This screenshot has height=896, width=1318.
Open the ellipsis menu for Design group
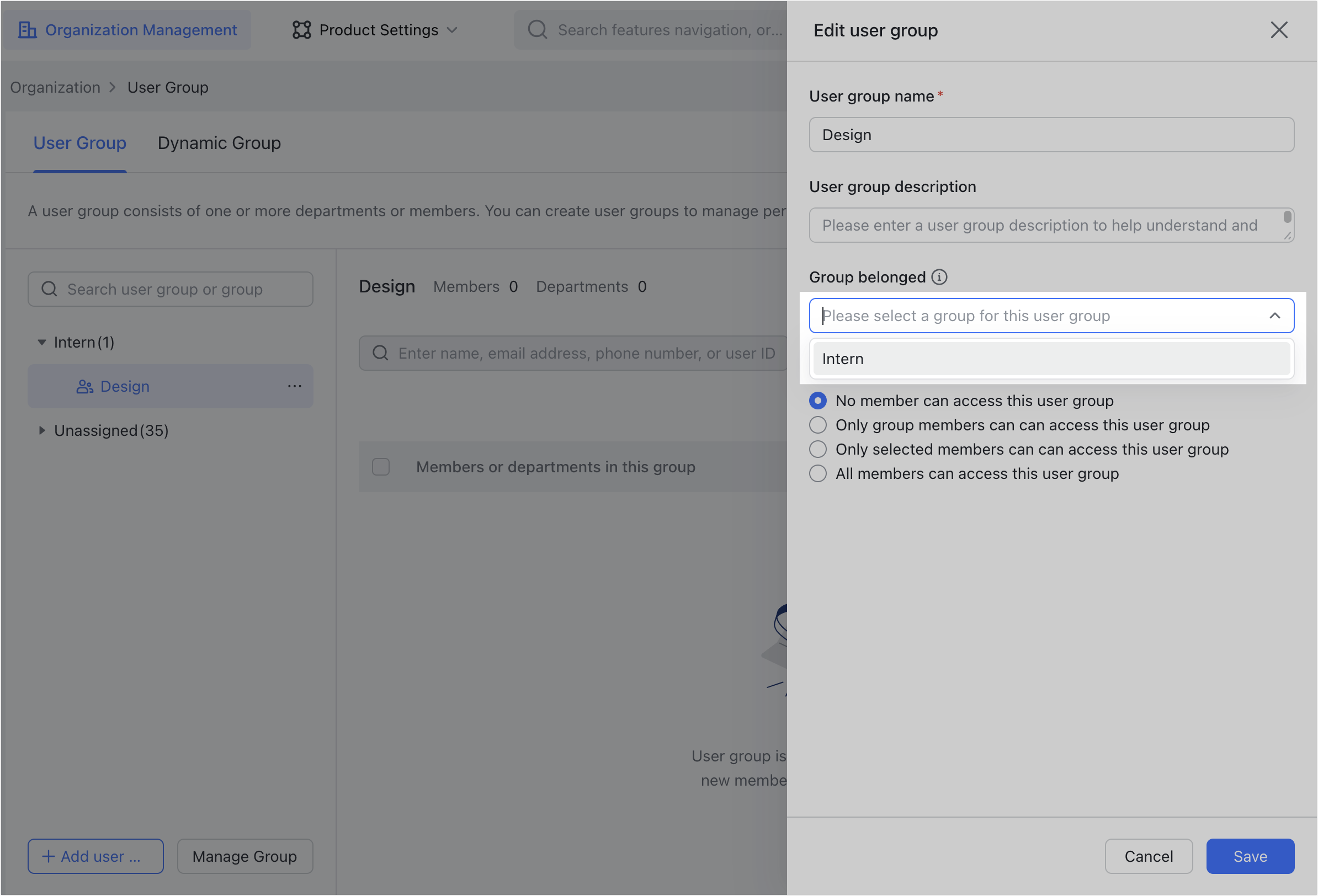click(x=294, y=386)
